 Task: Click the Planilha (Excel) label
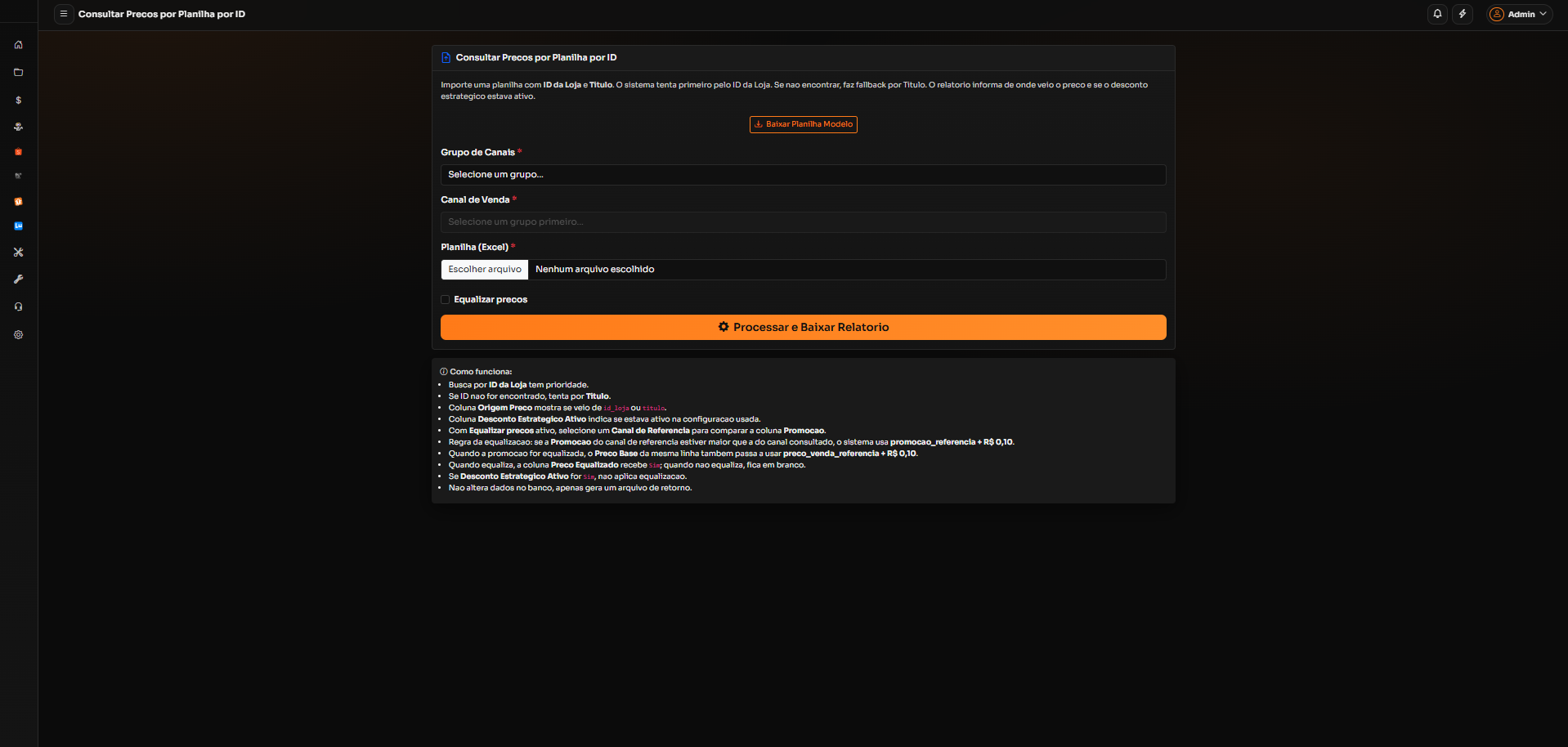474,247
